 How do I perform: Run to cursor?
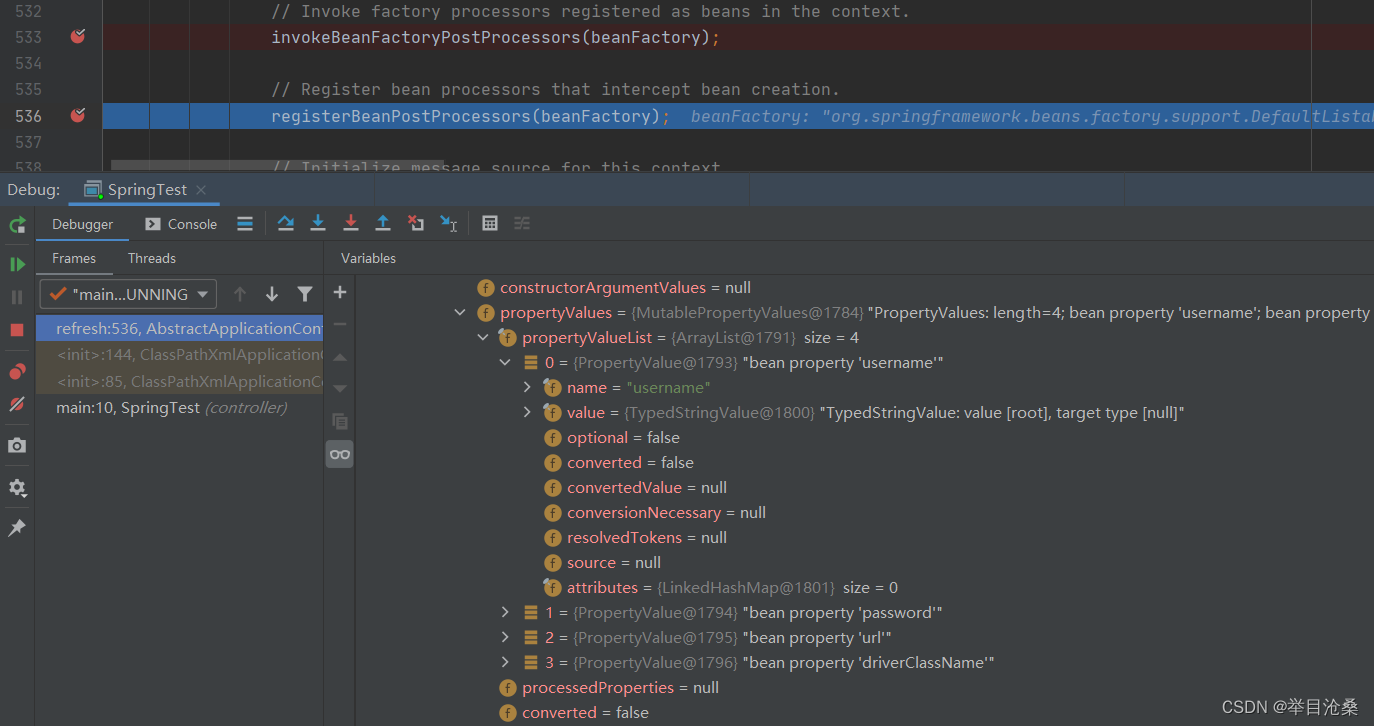(x=449, y=224)
